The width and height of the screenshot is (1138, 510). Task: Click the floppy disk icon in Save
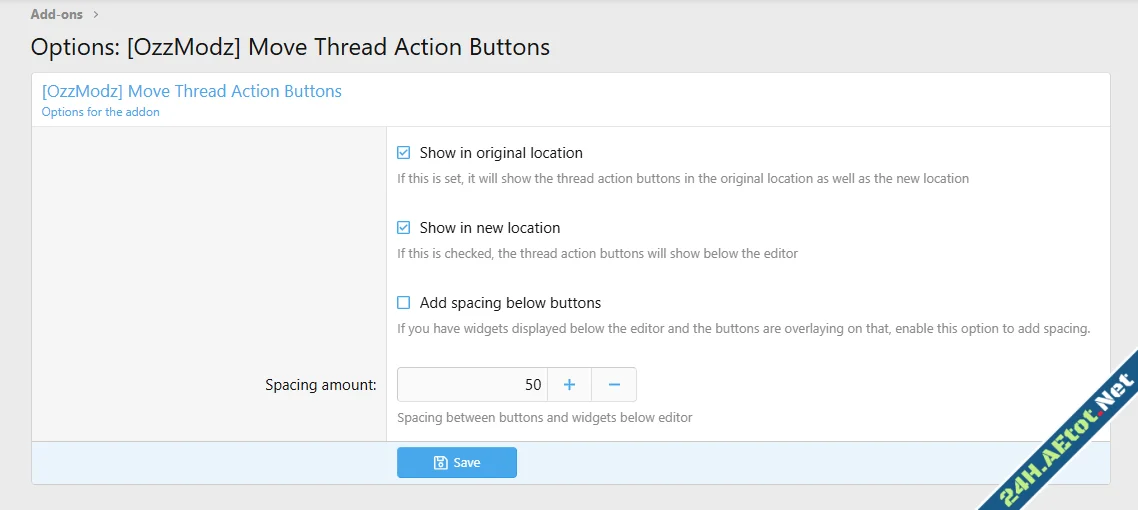click(440, 463)
